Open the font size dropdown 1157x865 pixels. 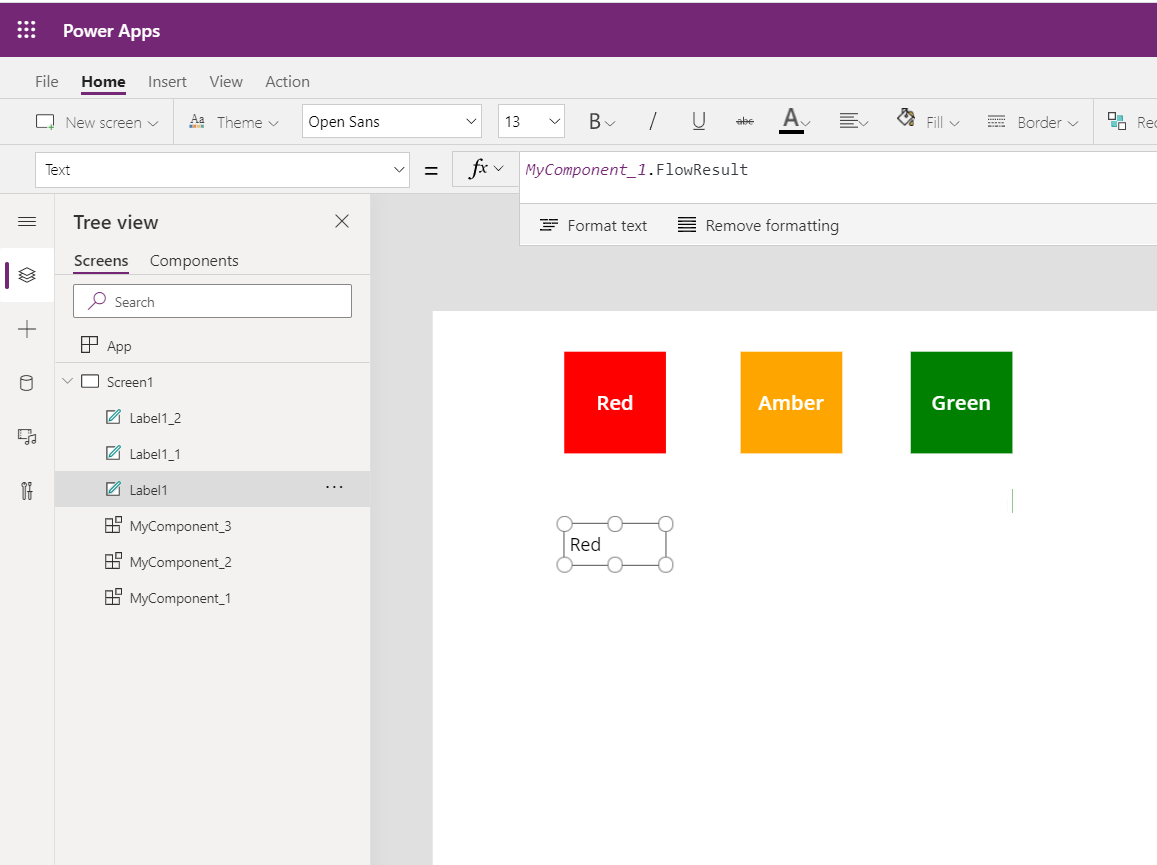tap(530, 120)
